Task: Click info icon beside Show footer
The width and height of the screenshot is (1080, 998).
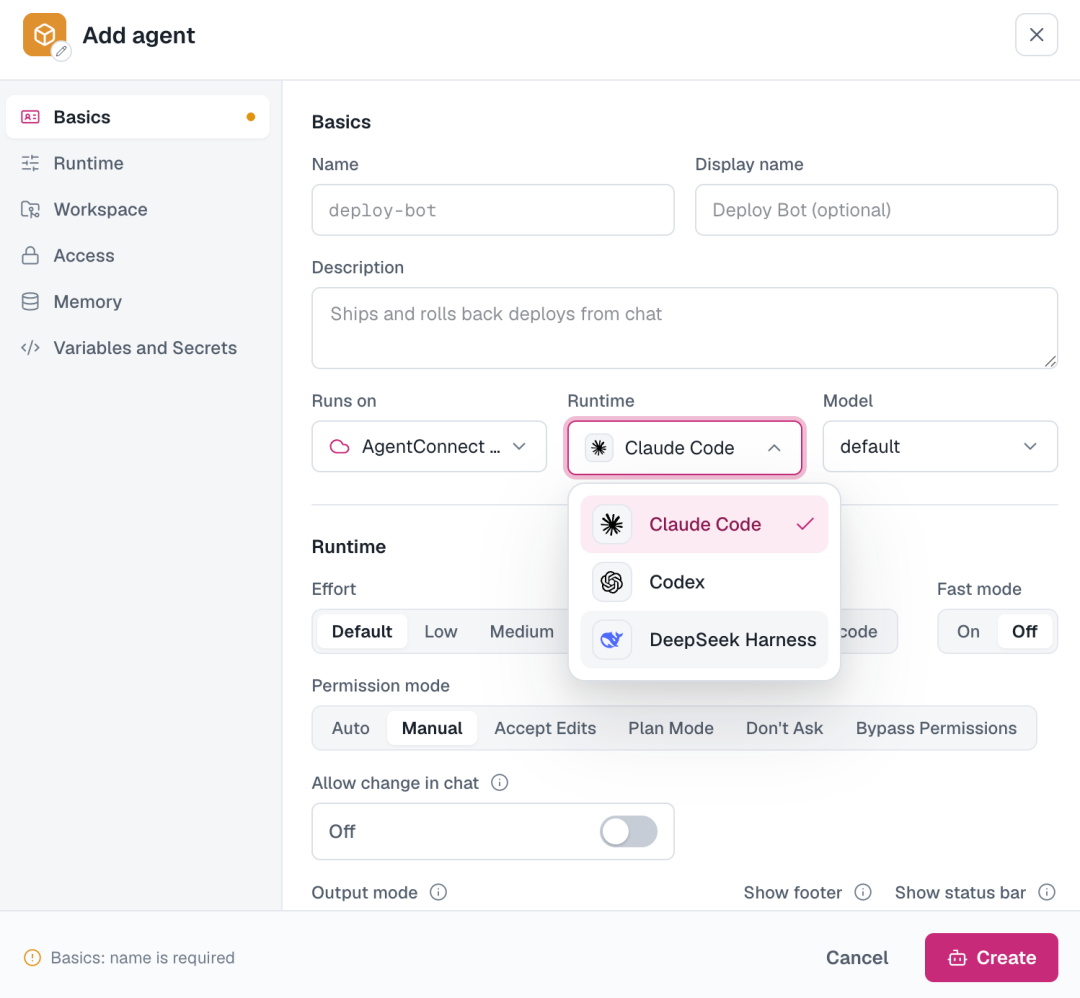Action: [x=863, y=892]
